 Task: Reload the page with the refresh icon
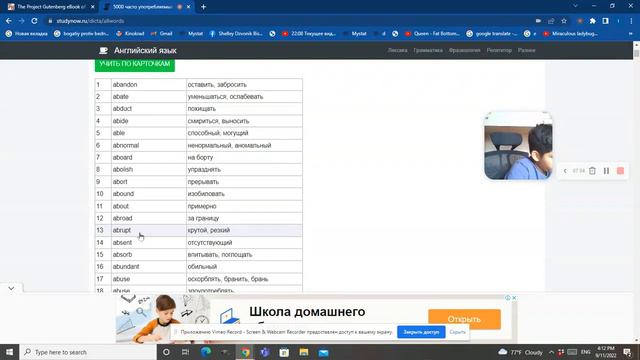coord(35,21)
